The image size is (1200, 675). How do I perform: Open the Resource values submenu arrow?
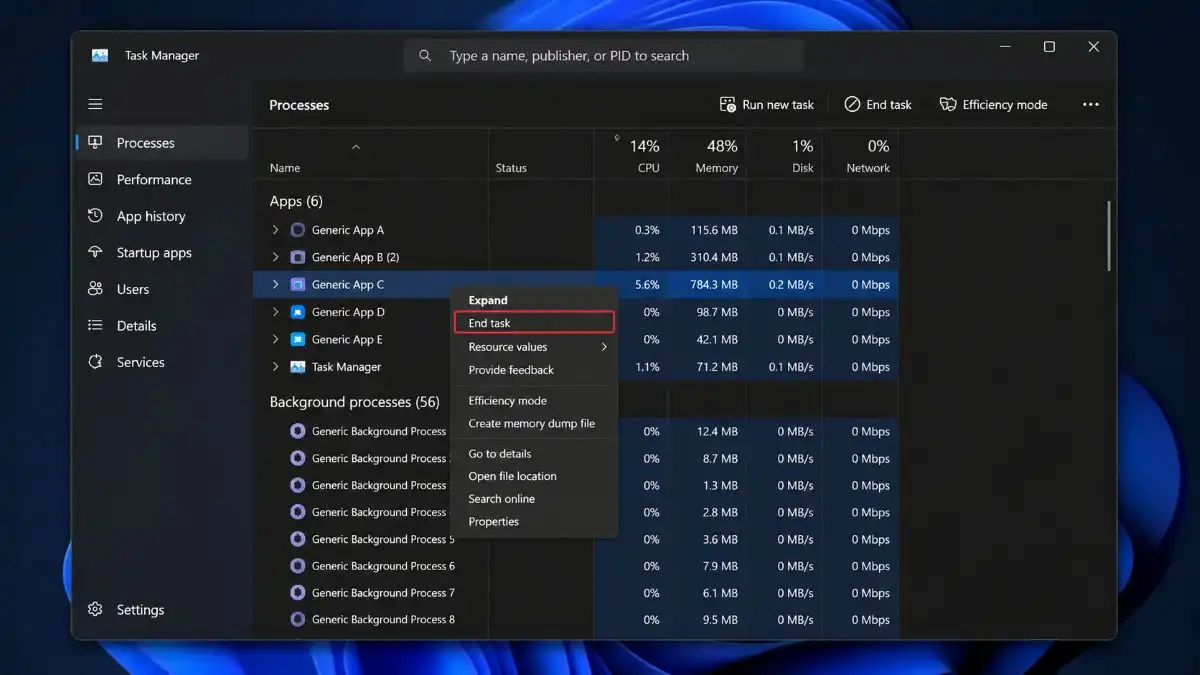(x=604, y=347)
